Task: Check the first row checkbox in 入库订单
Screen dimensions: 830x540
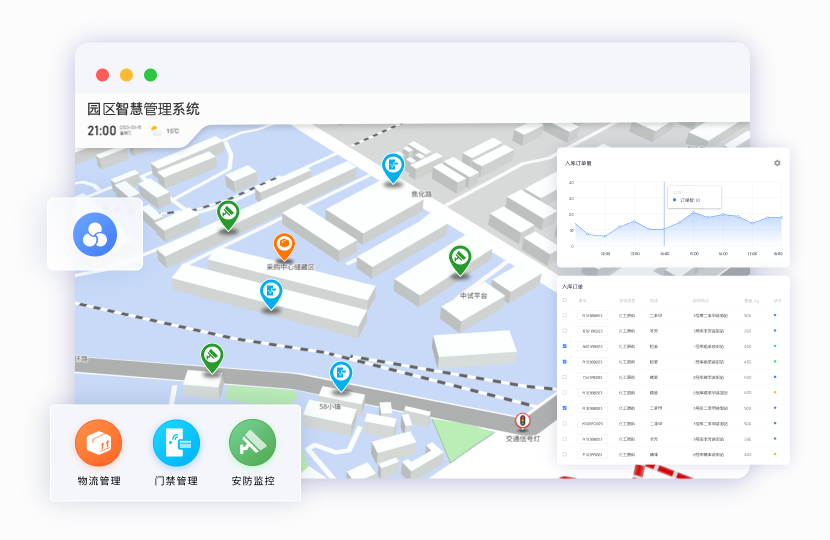Action: pyautogui.click(x=565, y=315)
